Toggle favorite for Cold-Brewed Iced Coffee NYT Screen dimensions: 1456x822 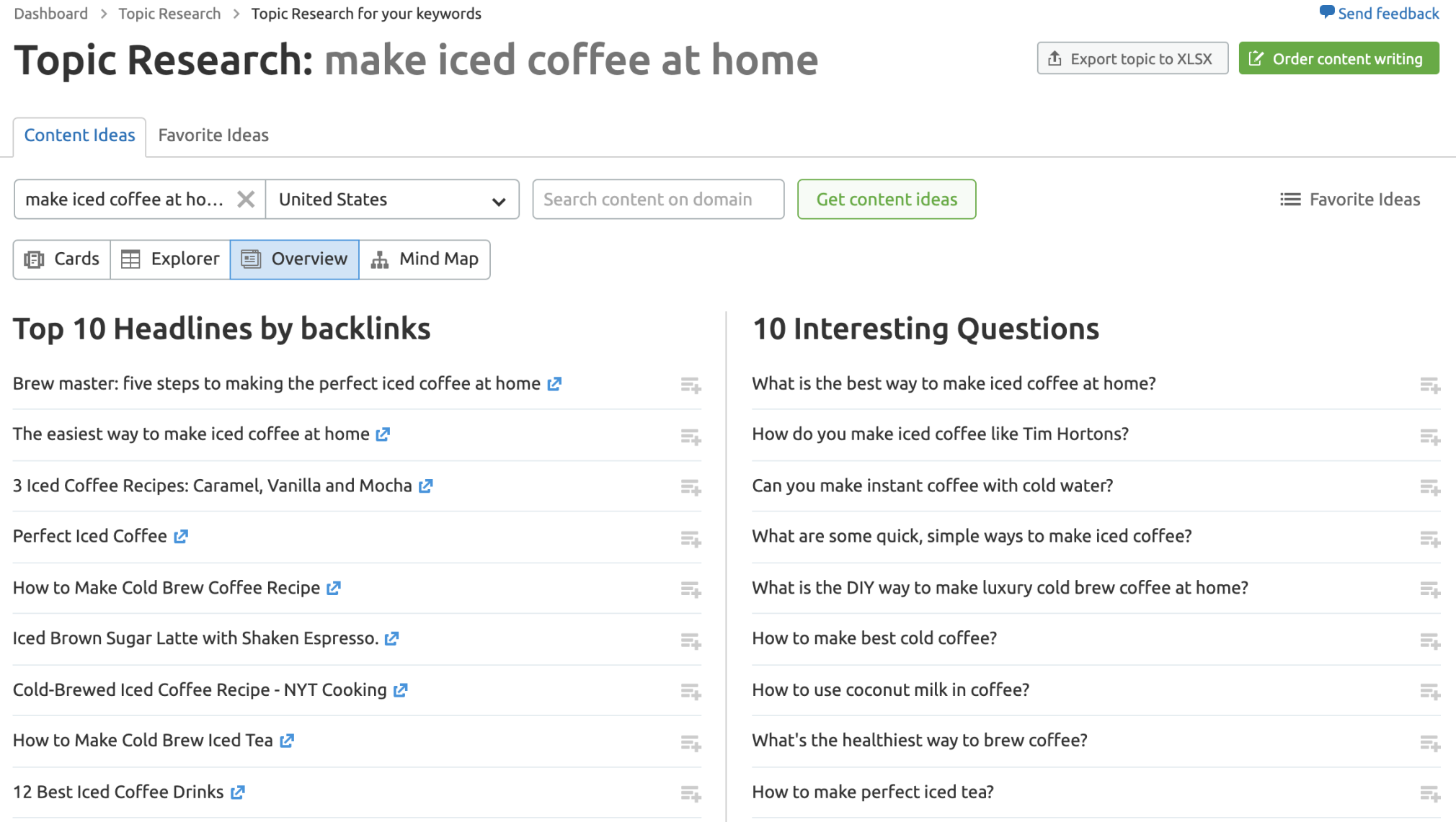point(691,690)
